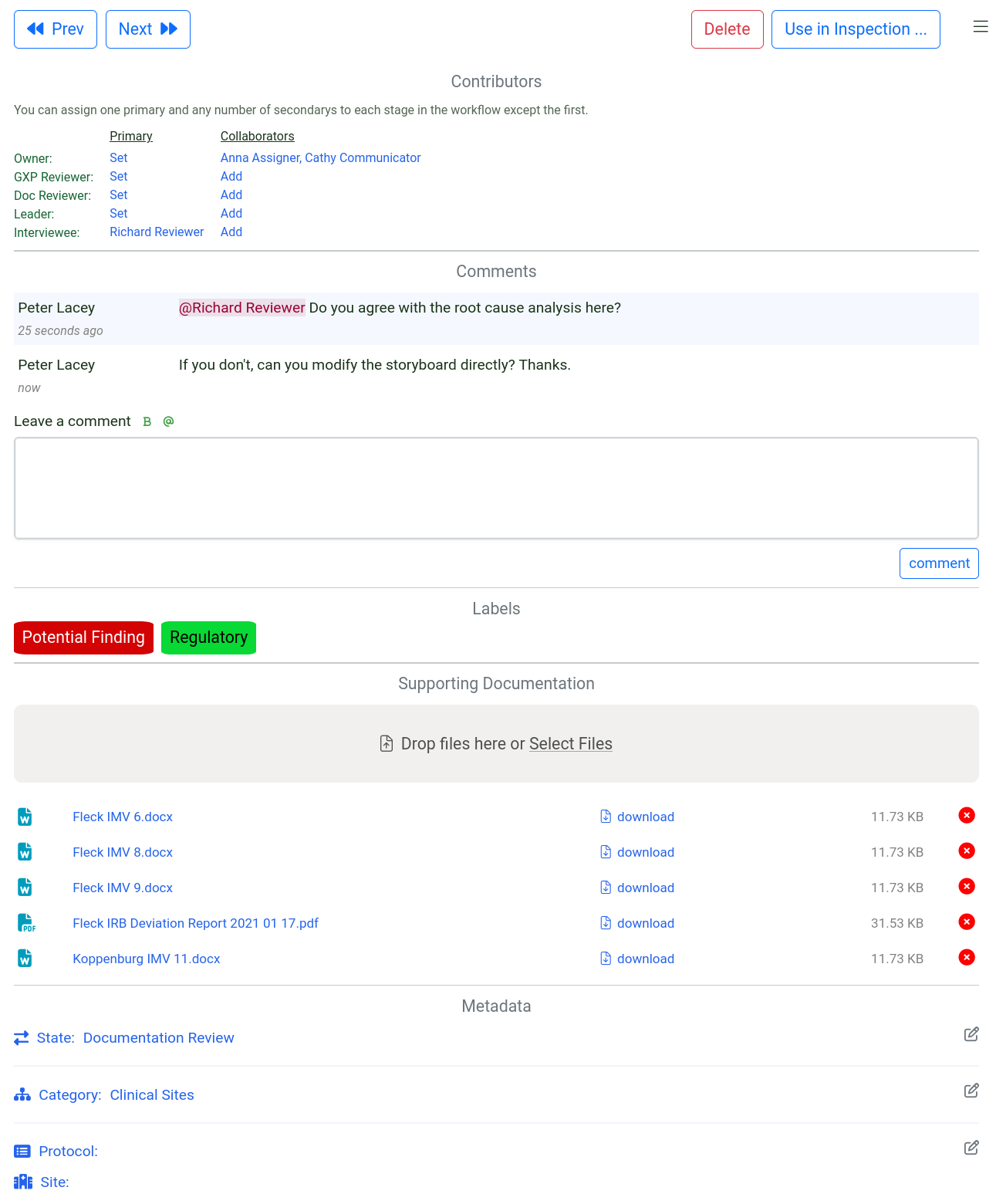
Task: Click Select Files in the drop zone
Action: coord(570,744)
